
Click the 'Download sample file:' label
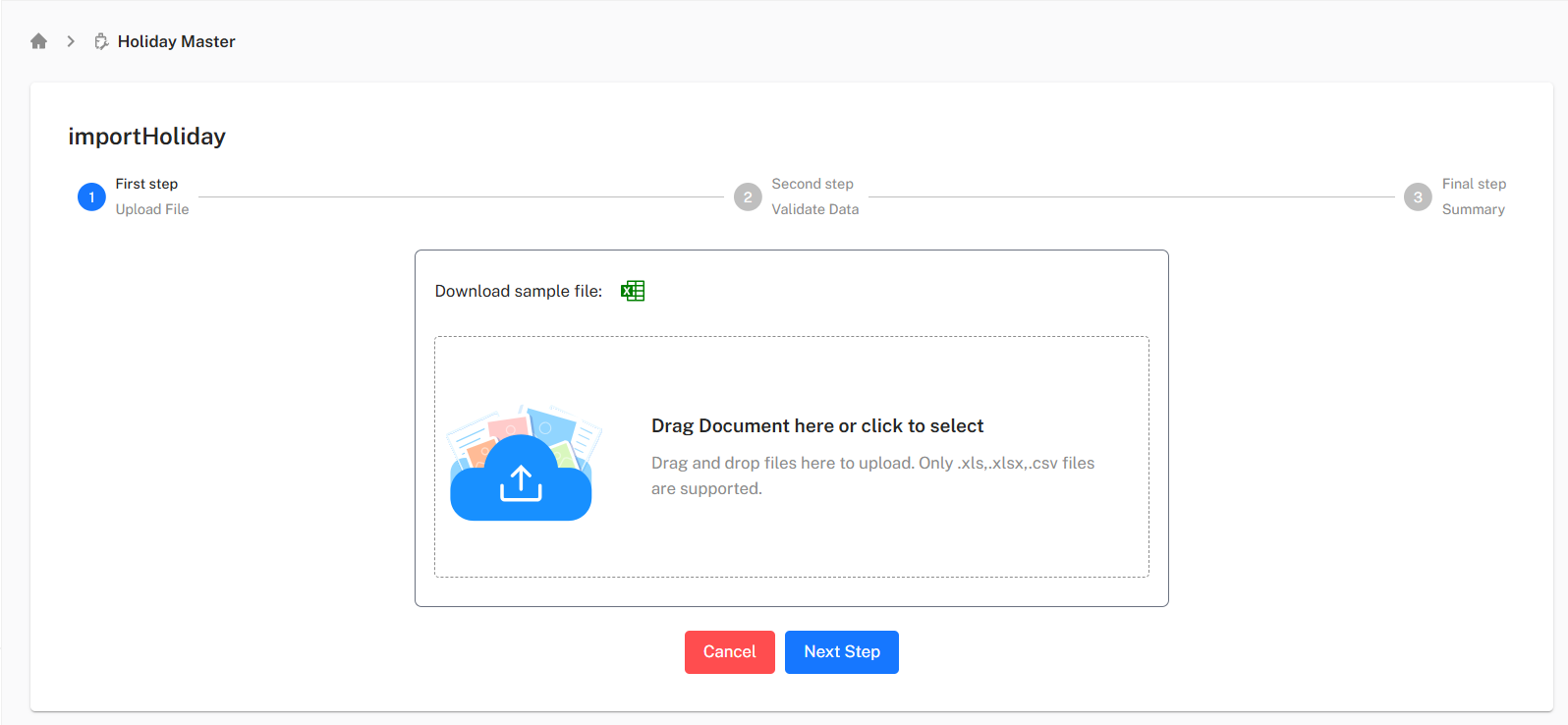[x=519, y=291]
